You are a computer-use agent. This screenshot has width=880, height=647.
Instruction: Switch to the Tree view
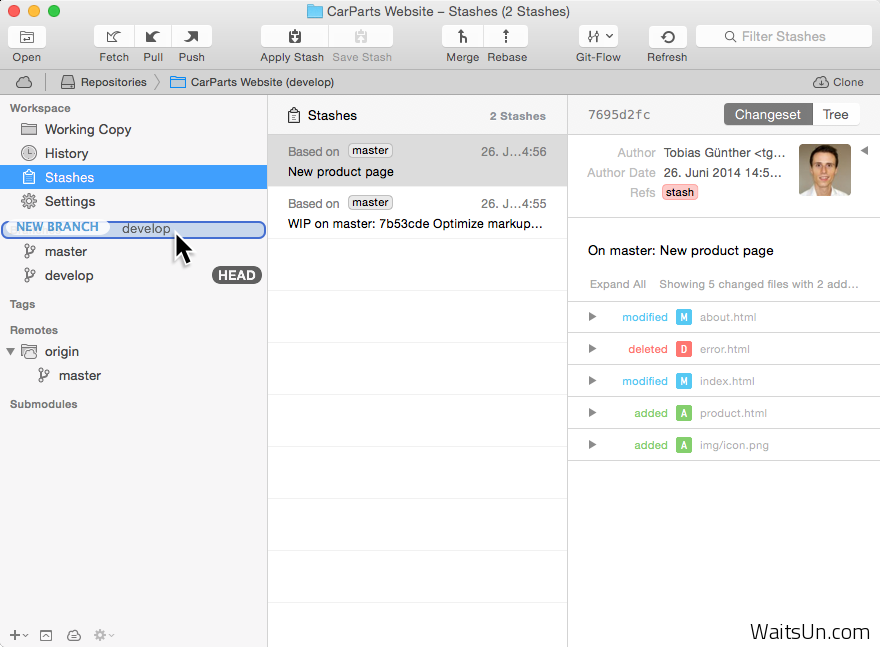coord(835,114)
